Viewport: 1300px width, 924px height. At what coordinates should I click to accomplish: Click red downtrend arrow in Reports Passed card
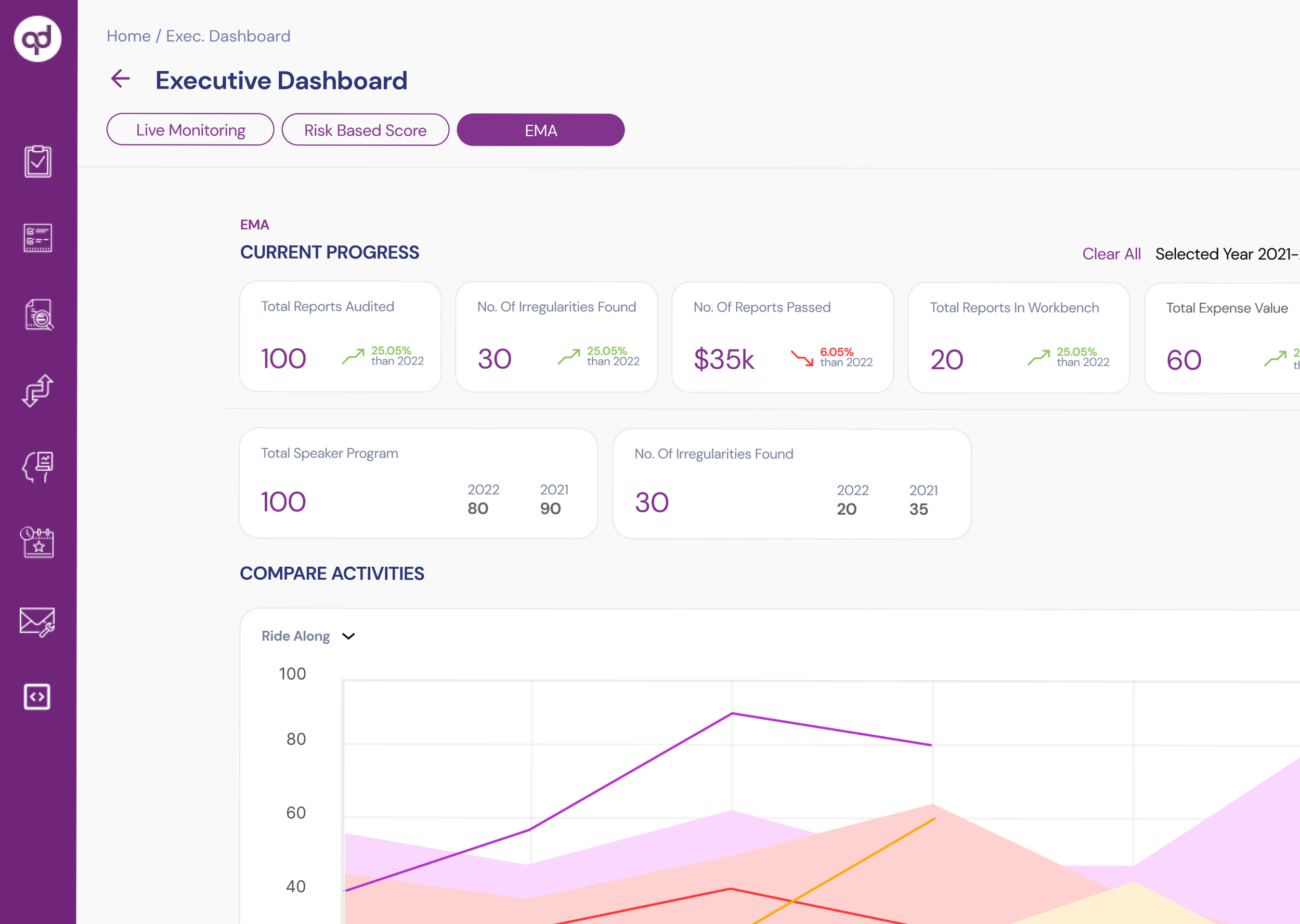[x=802, y=358]
